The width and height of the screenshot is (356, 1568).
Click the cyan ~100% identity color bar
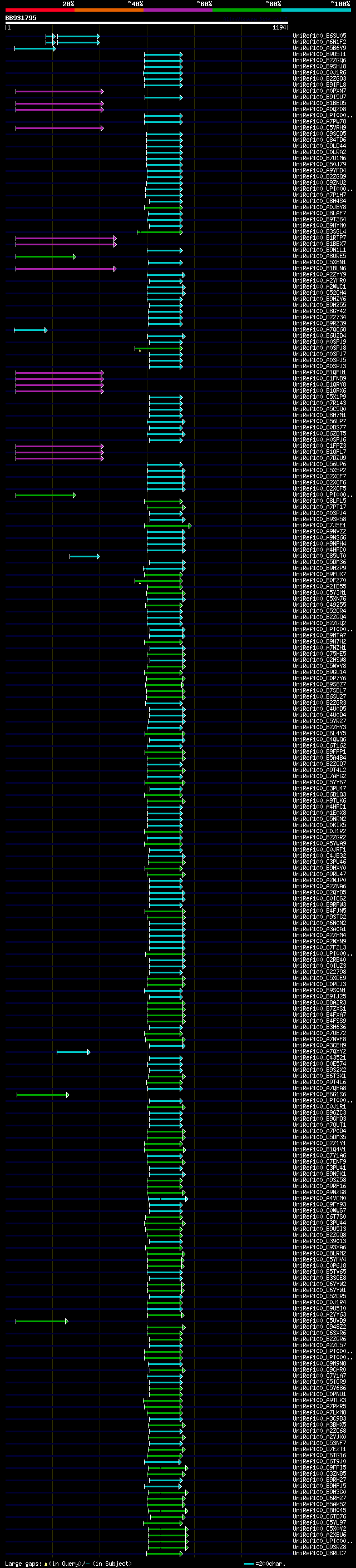316,10
